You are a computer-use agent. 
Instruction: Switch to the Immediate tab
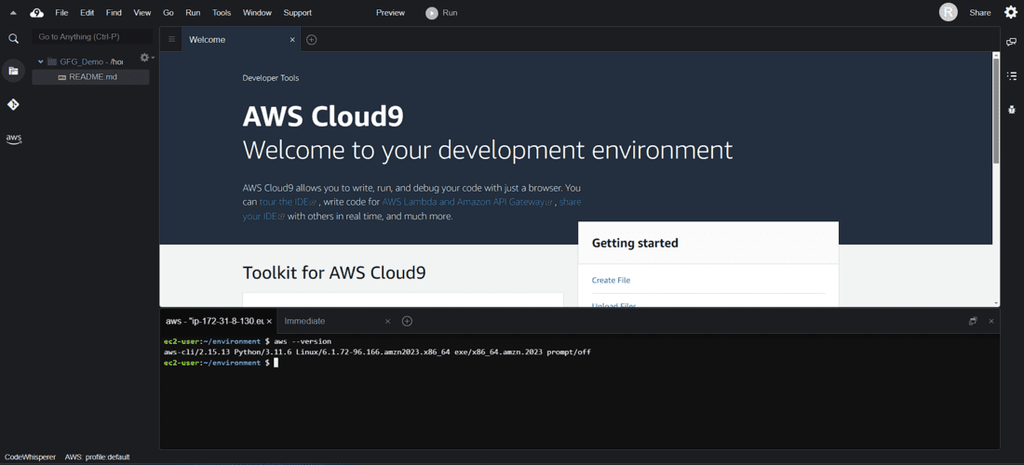(305, 321)
